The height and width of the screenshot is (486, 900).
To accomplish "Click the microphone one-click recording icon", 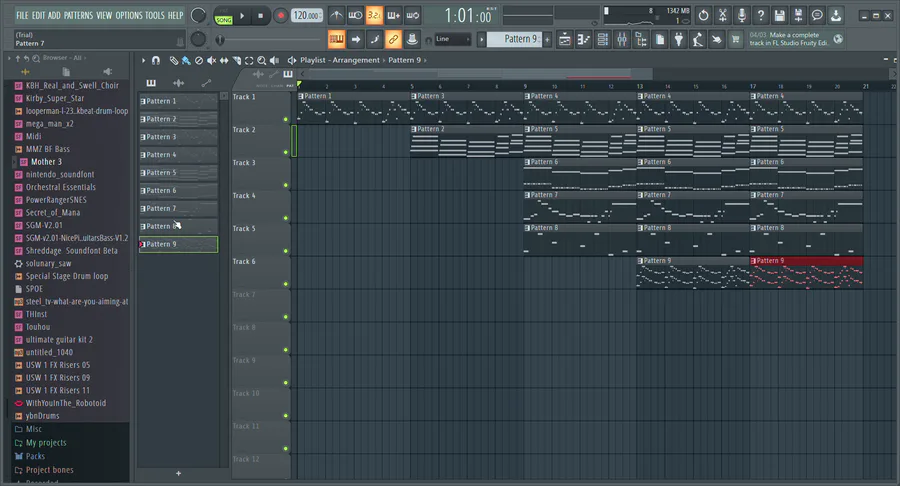I will pyautogui.click(x=742, y=15).
